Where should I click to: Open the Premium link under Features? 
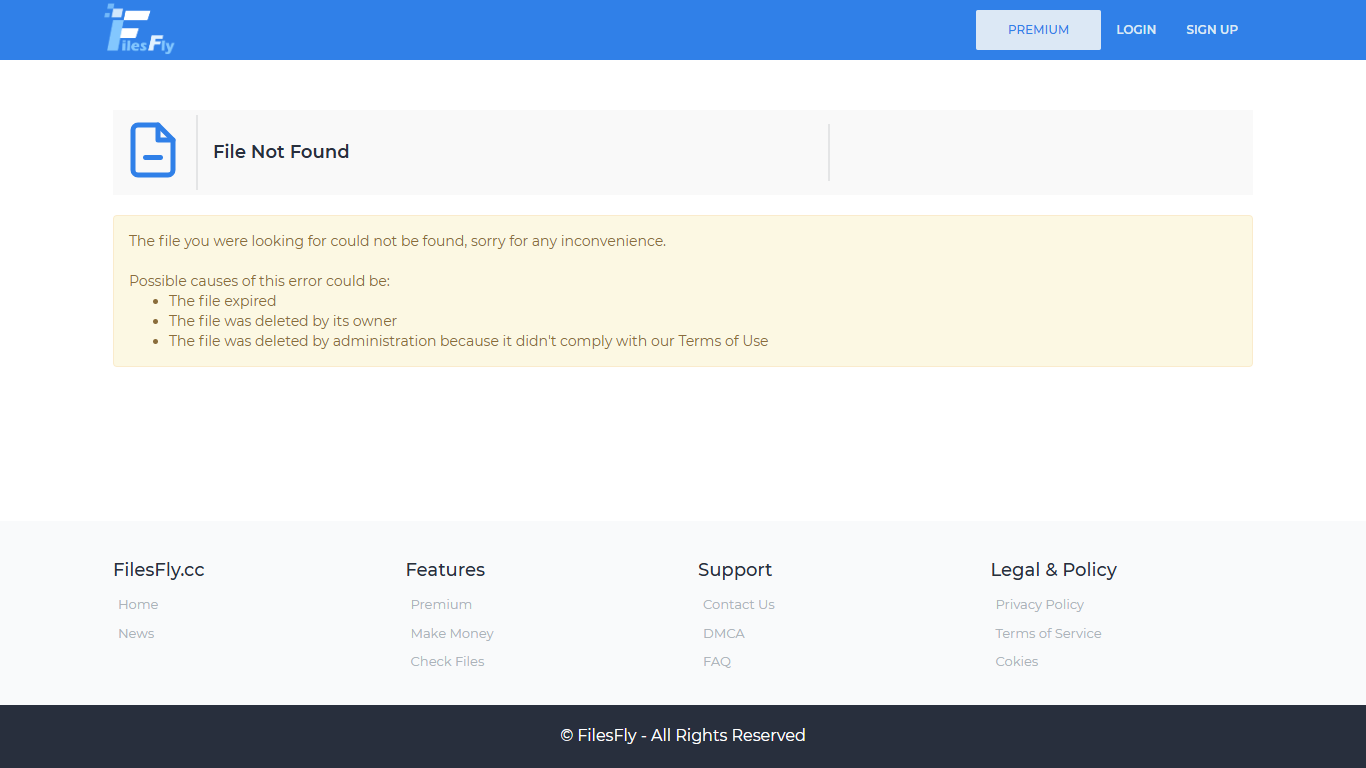tap(441, 605)
